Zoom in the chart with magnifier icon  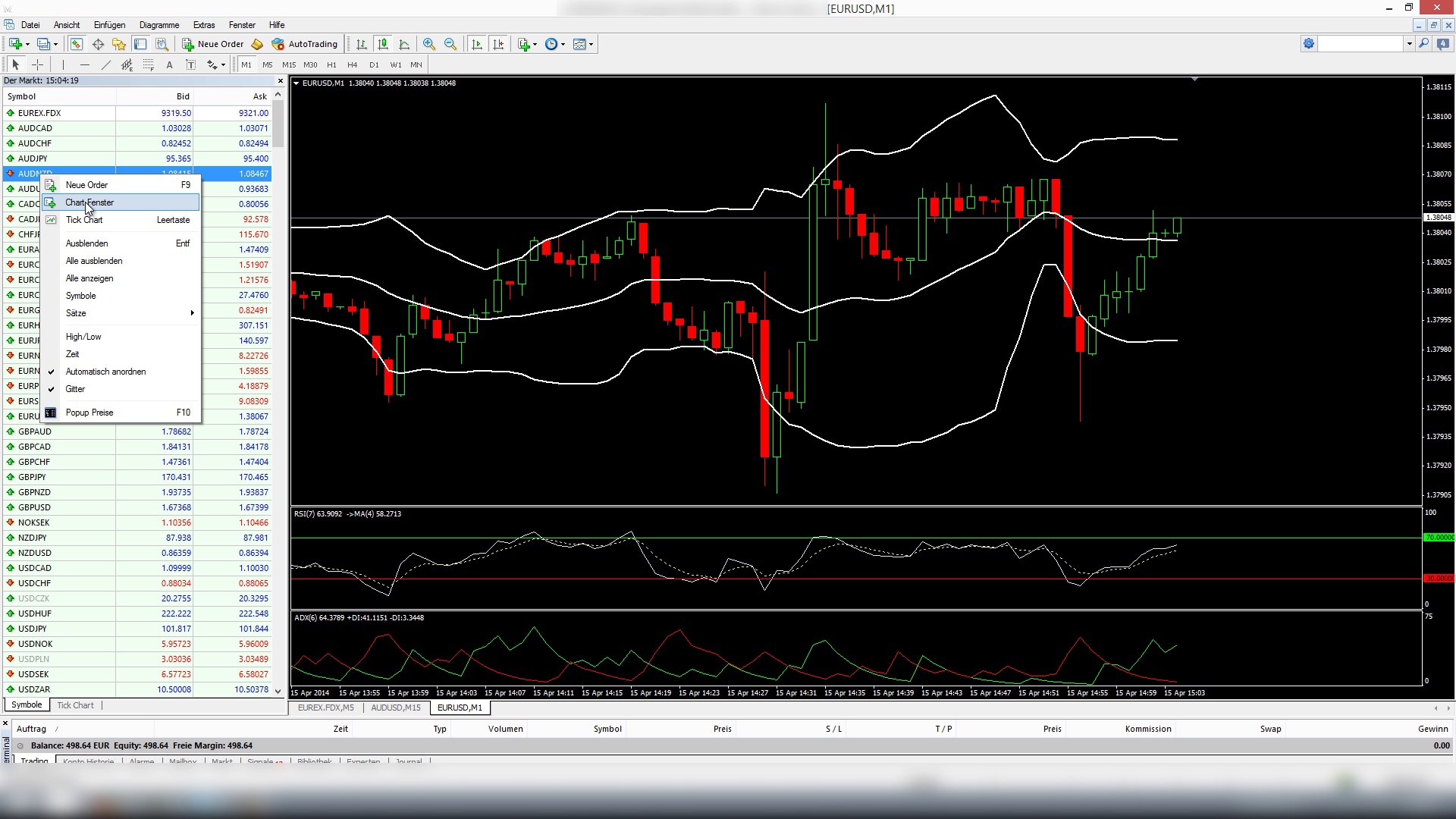(429, 44)
